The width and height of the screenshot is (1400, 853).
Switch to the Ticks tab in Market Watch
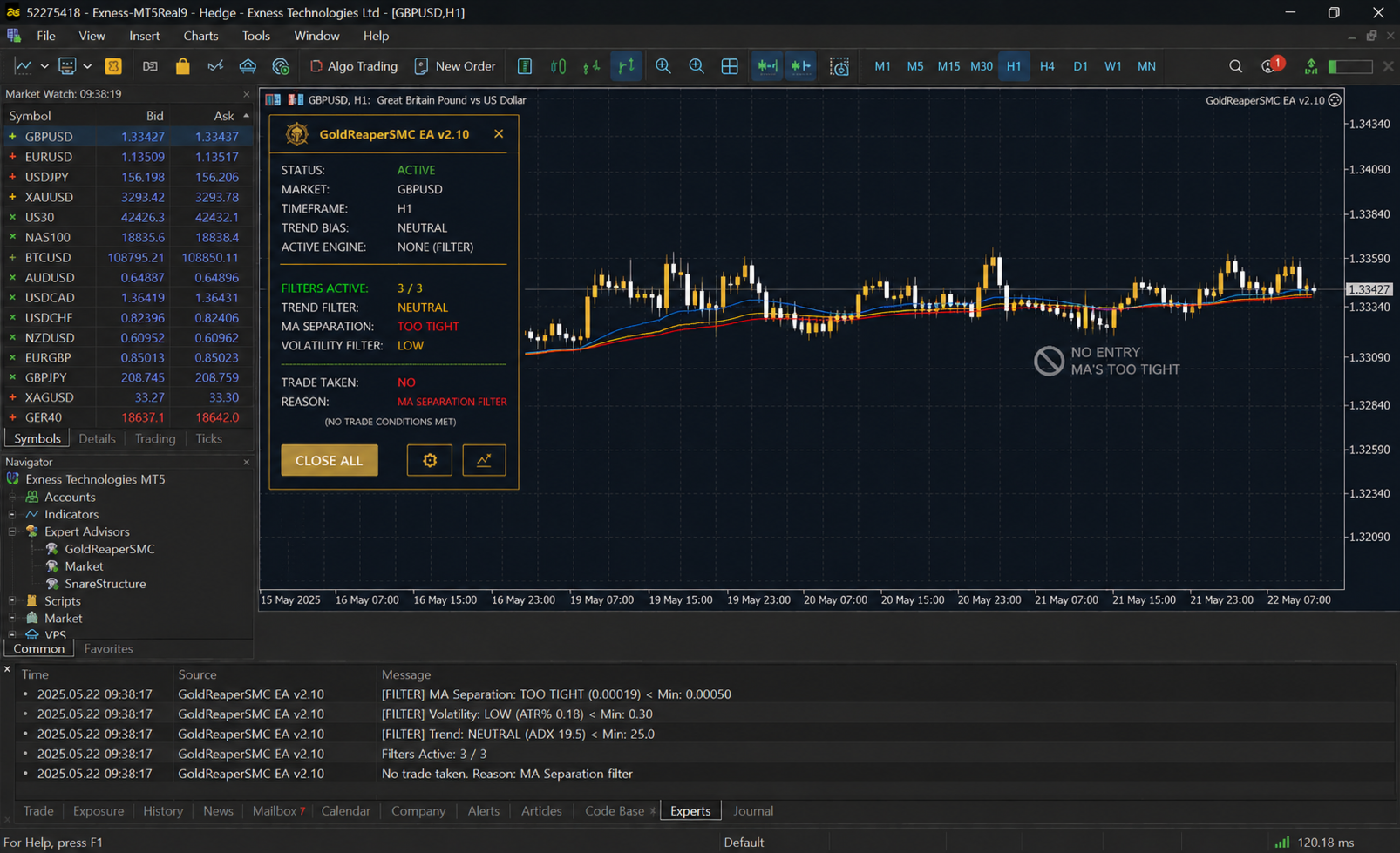[x=208, y=439]
